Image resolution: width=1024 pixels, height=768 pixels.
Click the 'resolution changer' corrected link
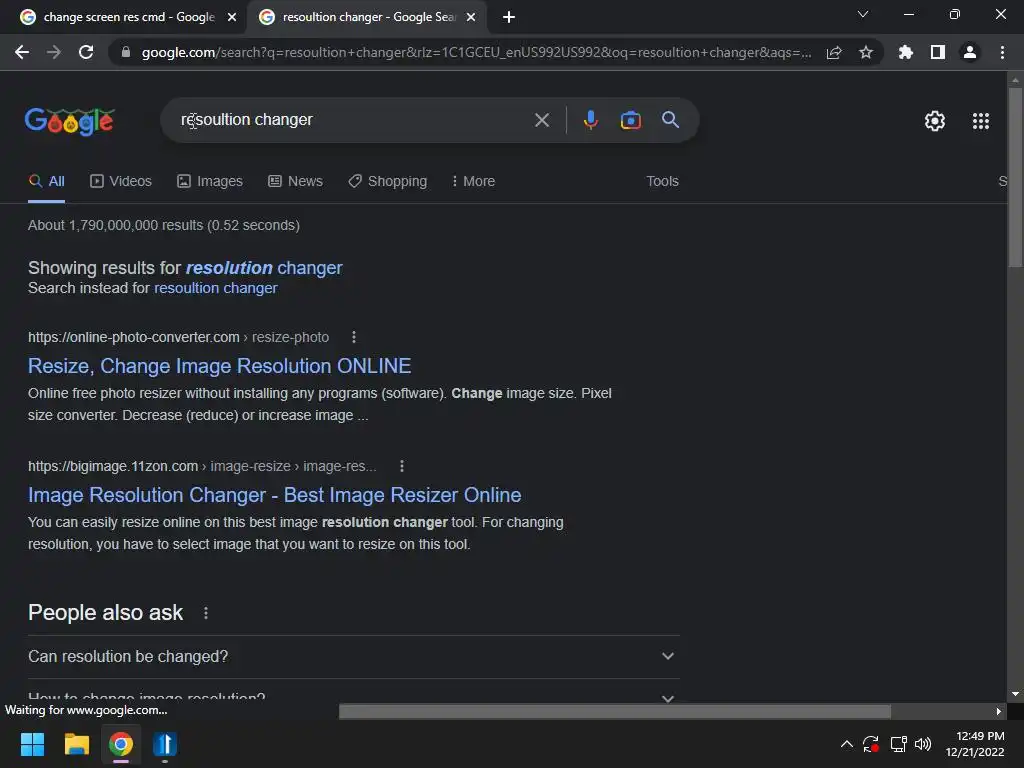(x=264, y=268)
